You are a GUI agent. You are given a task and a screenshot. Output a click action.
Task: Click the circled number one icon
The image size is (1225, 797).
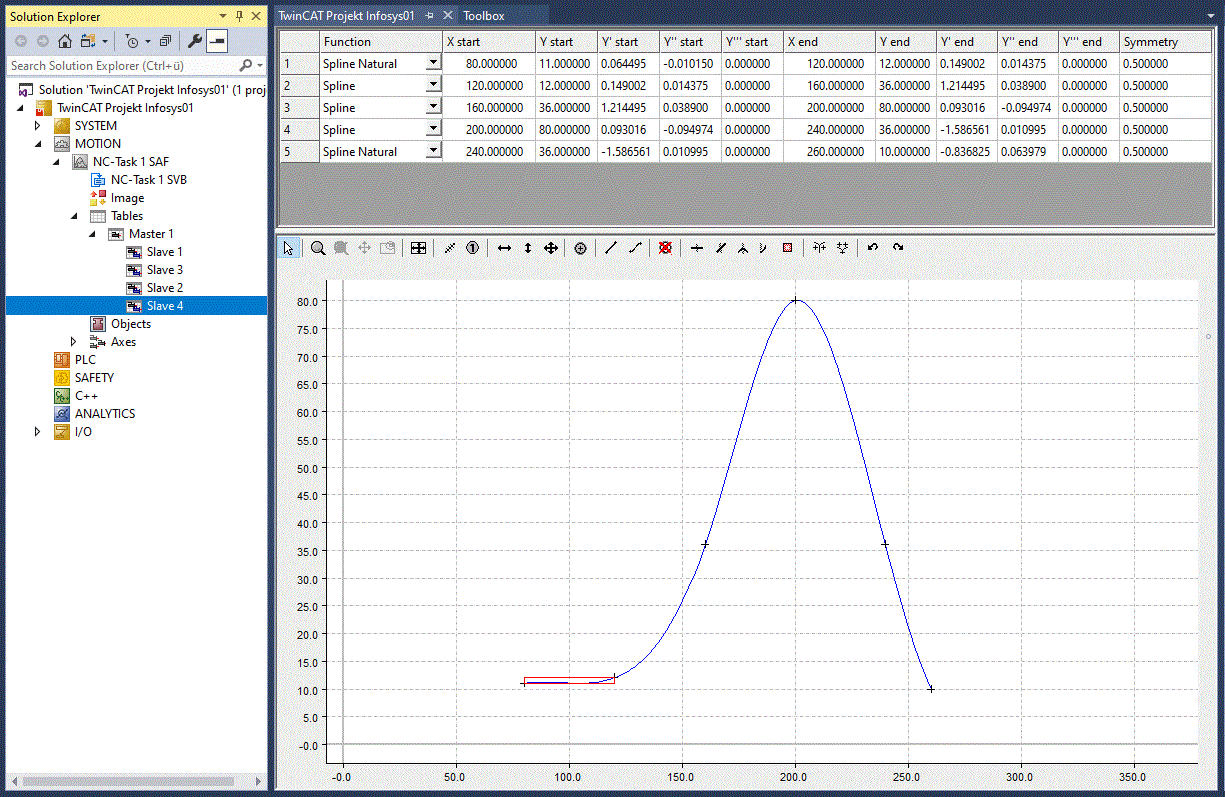tap(473, 248)
